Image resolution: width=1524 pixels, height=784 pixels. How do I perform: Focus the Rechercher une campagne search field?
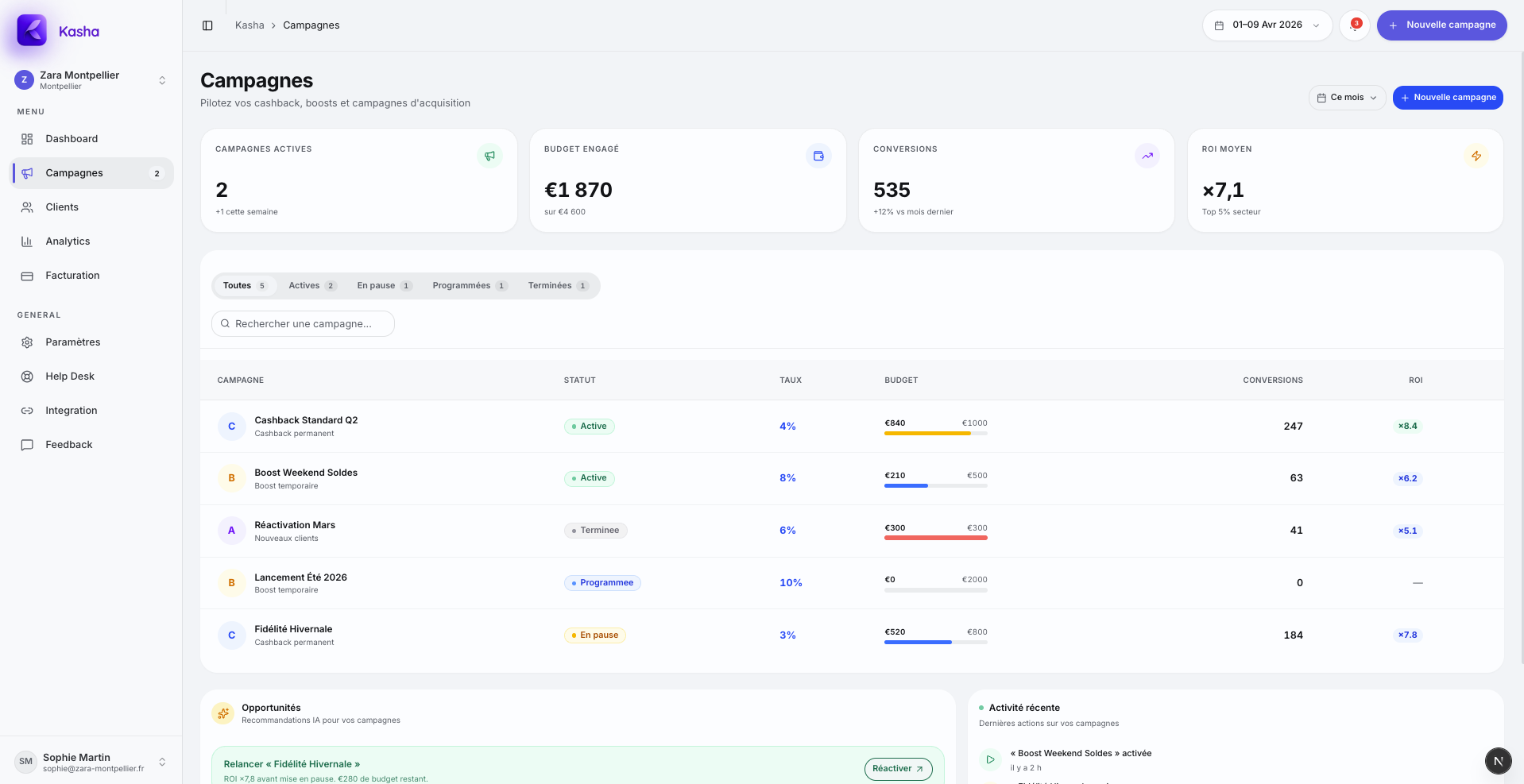tap(303, 324)
